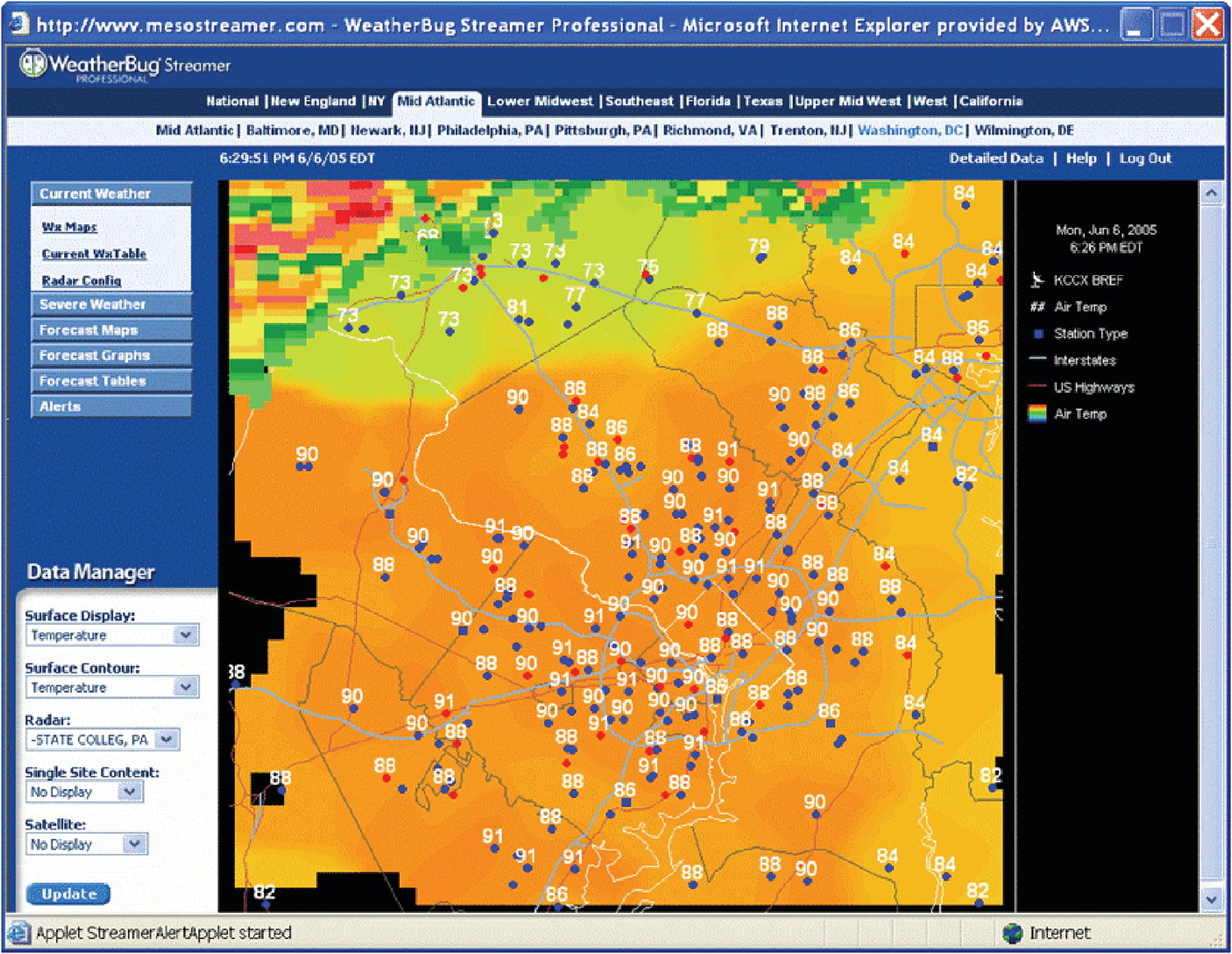Click the Air Temp ## legend icon
Viewport: 1232px width, 954px height.
click(1037, 307)
